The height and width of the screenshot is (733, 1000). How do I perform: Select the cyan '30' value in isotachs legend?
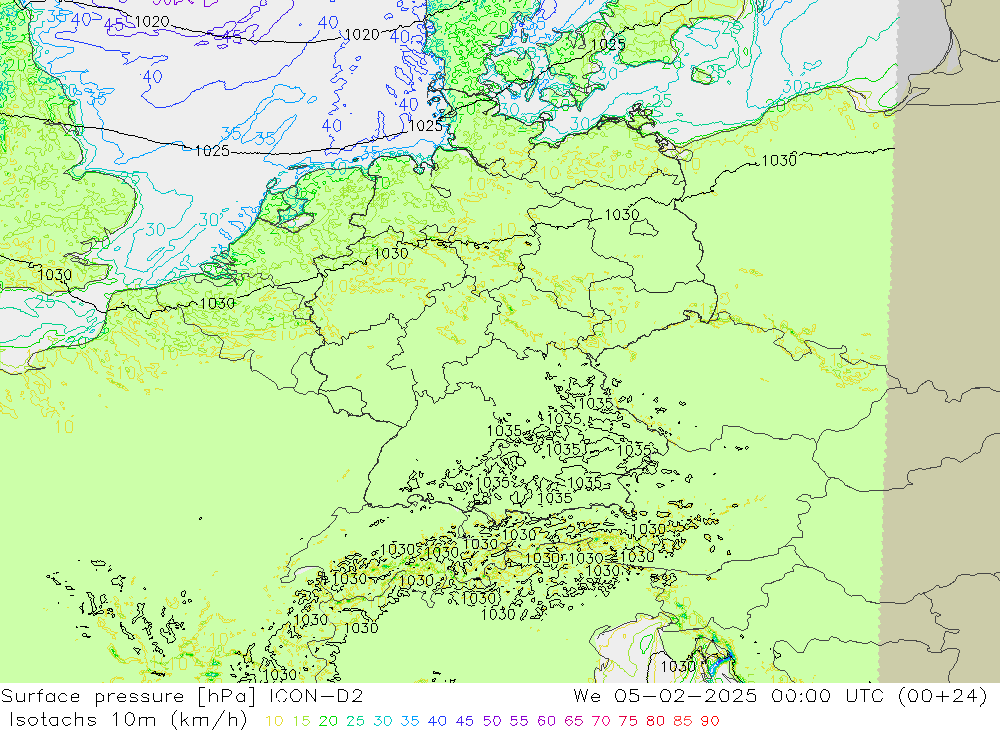383,722
